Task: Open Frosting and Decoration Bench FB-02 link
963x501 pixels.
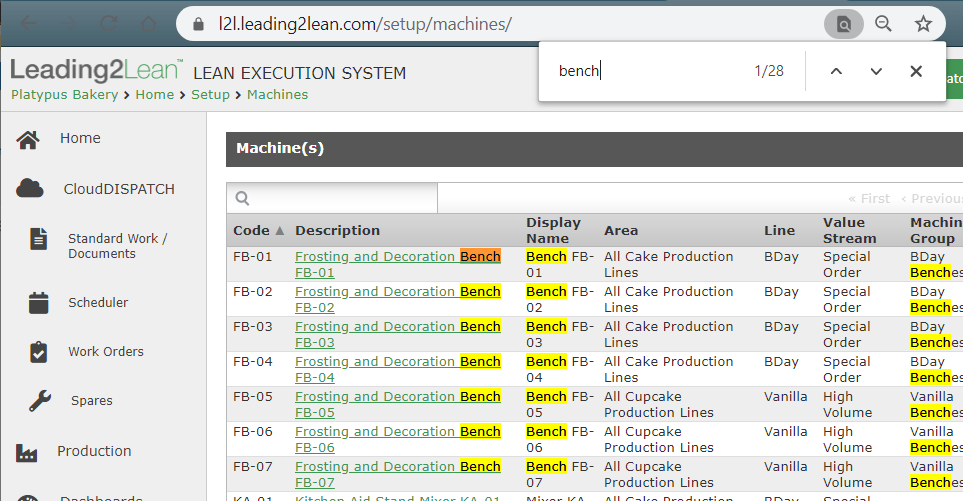Action: click(397, 300)
